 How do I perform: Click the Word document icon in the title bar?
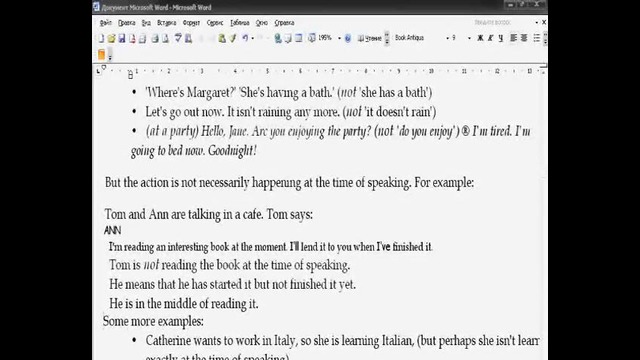[x=96, y=7]
